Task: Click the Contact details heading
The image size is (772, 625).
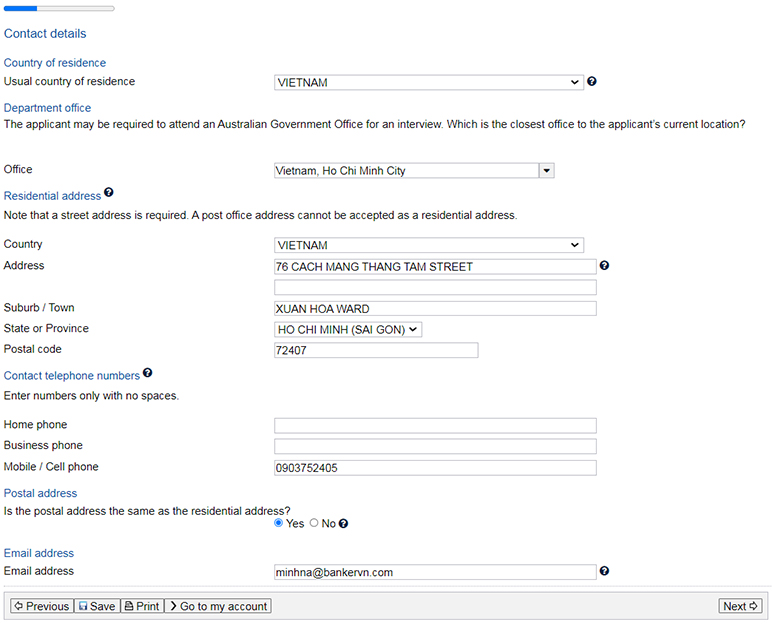Action: coord(45,33)
